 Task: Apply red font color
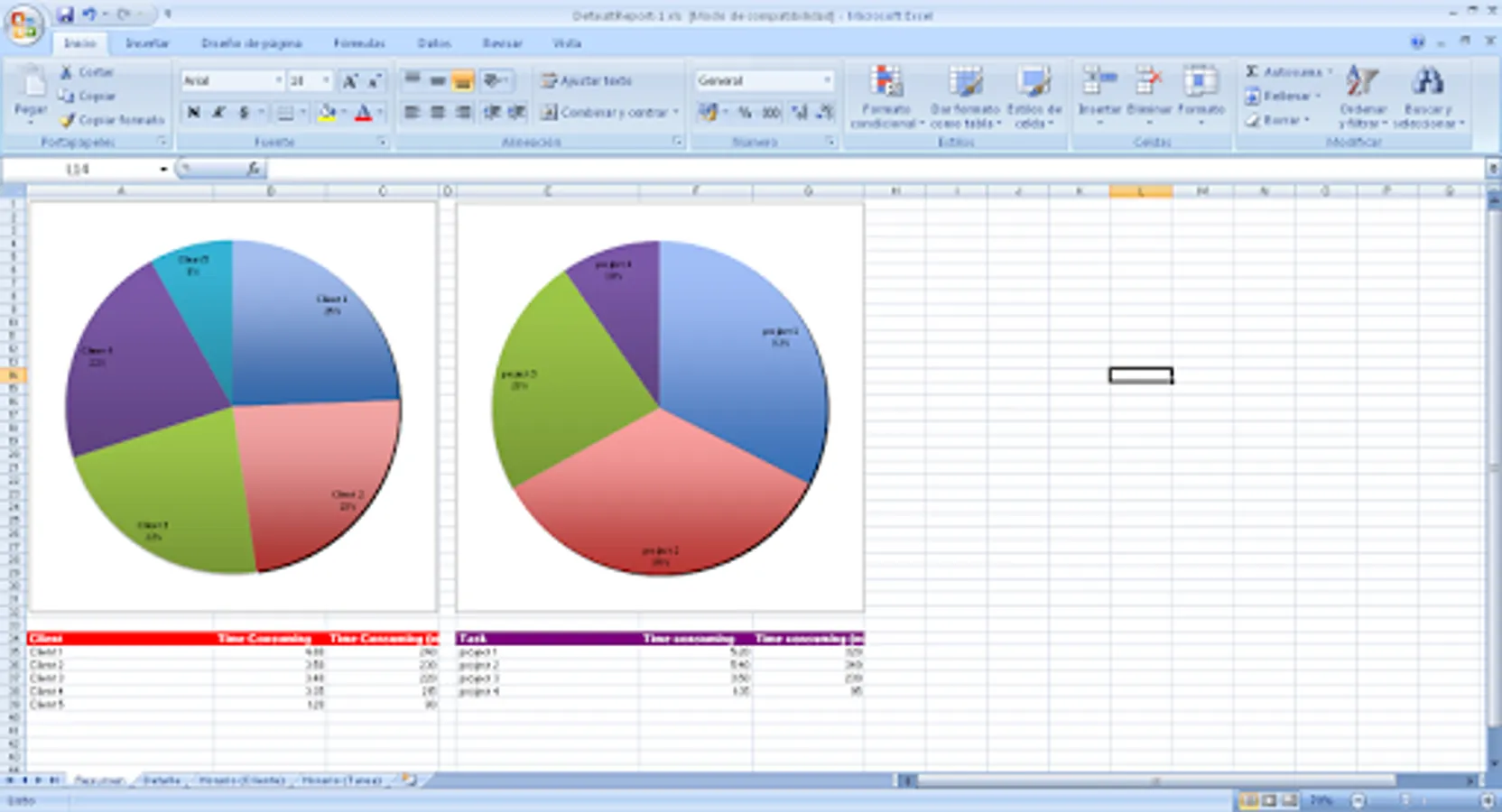363,113
